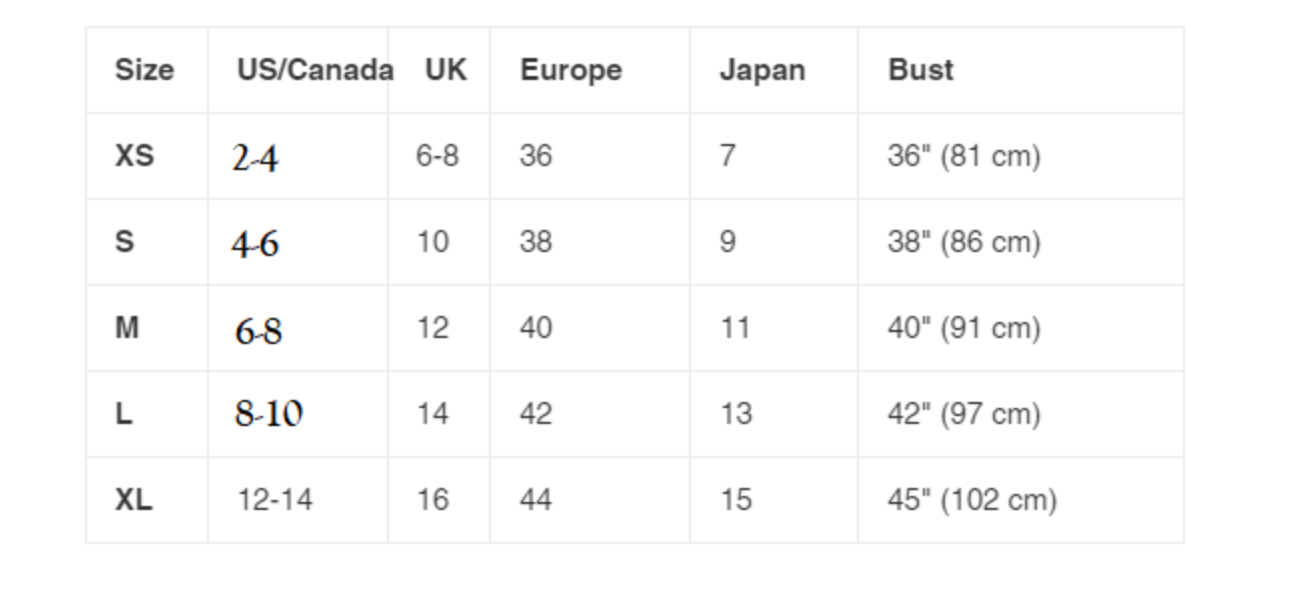The height and width of the screenshot is (594, 1296).
Task: Click the UK 6-8 cell
Action: pyautogui.click(x=437, y=156)
